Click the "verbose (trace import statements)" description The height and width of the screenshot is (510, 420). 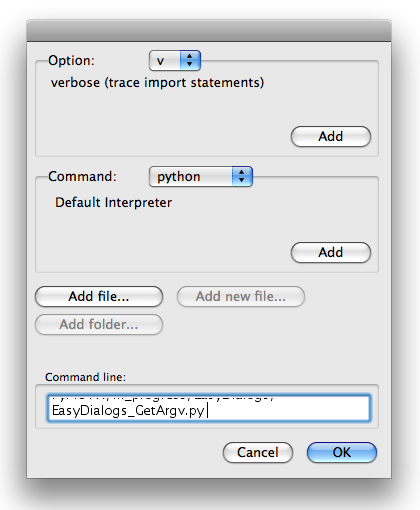tap(157, 83)
